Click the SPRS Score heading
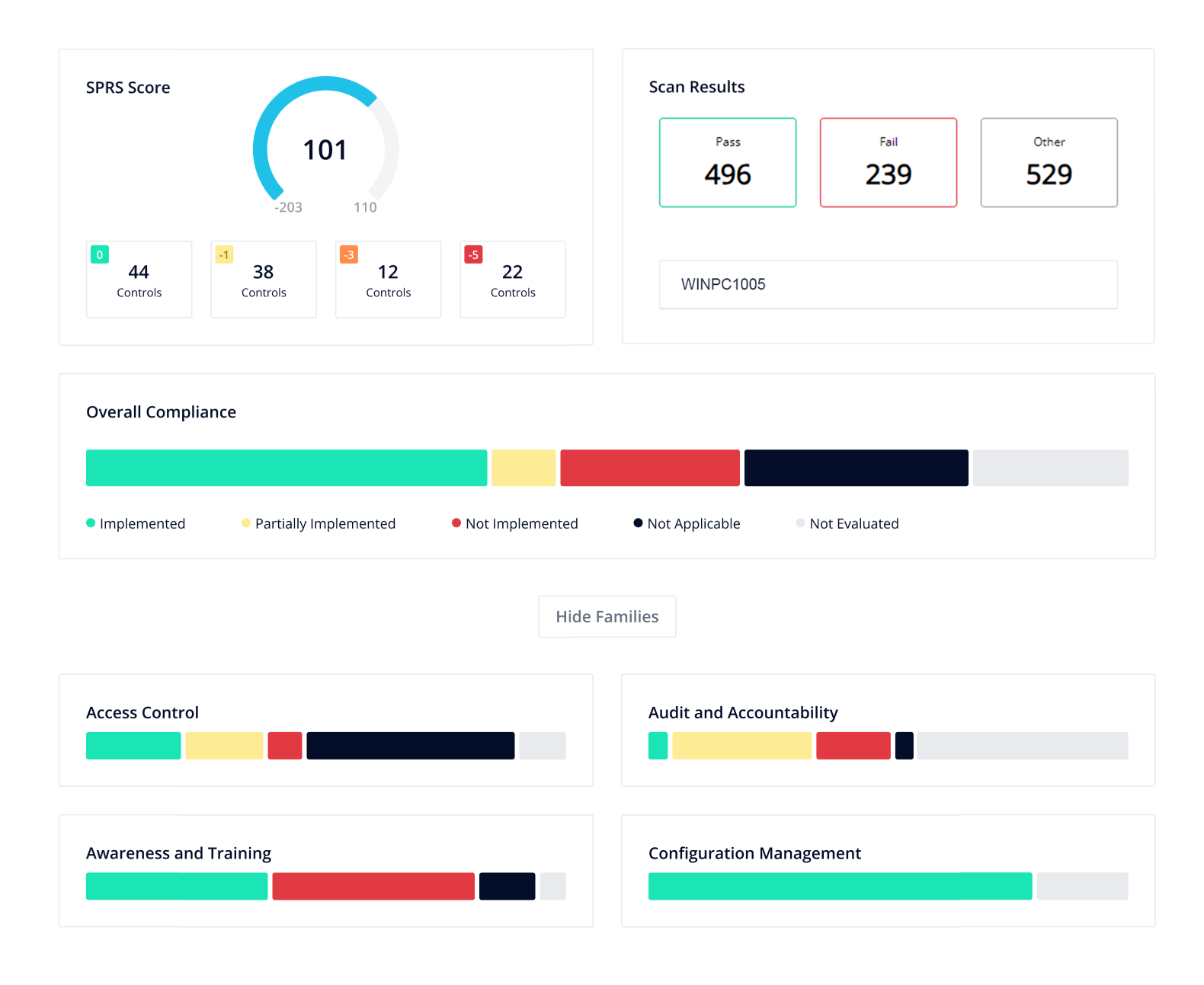Image resolution: width=1204 pixels, height=985 pixels. [x=128, y=88]
